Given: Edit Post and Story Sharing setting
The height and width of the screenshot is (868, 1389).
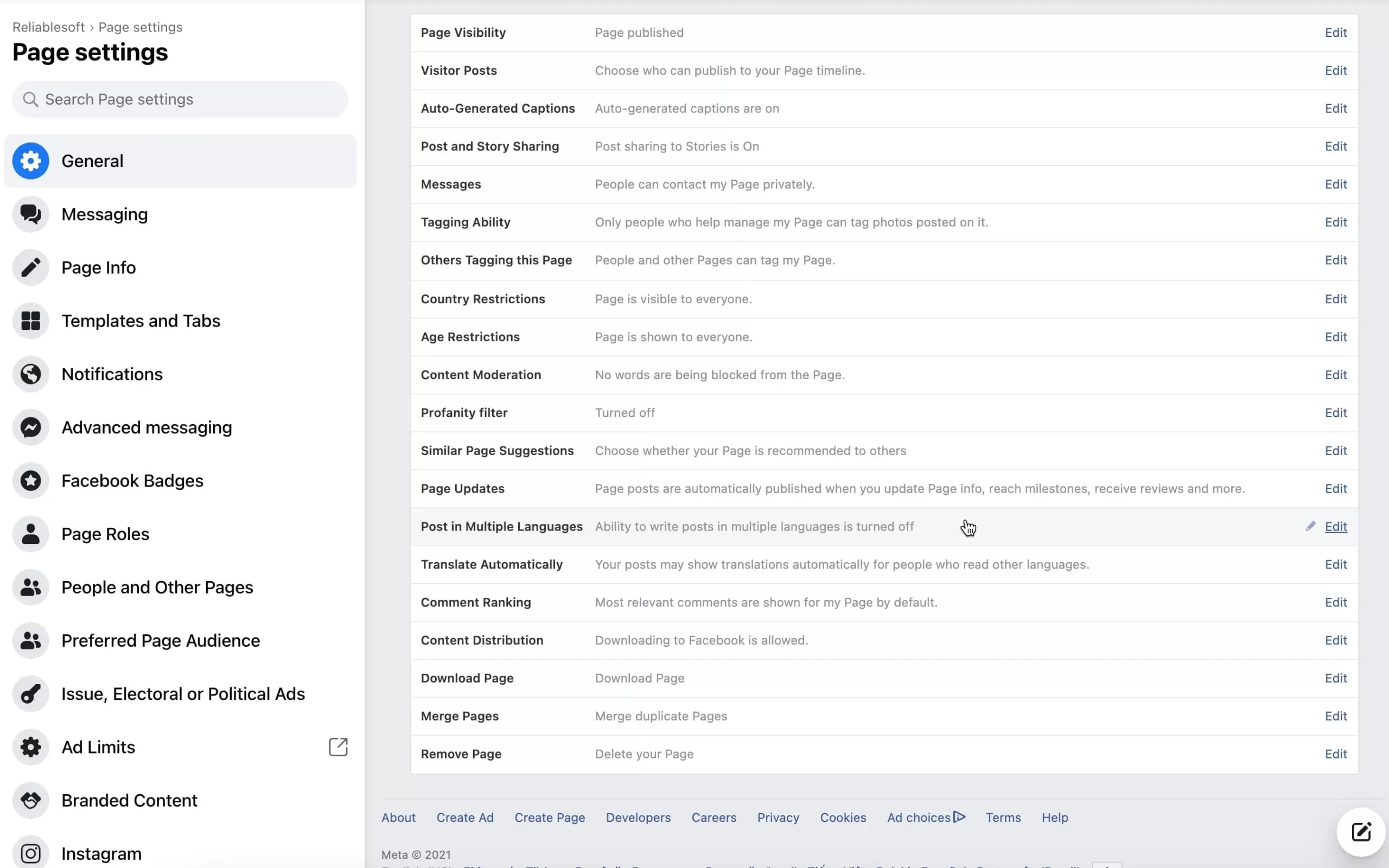Looking at the screenshot, I should 1336,146.
